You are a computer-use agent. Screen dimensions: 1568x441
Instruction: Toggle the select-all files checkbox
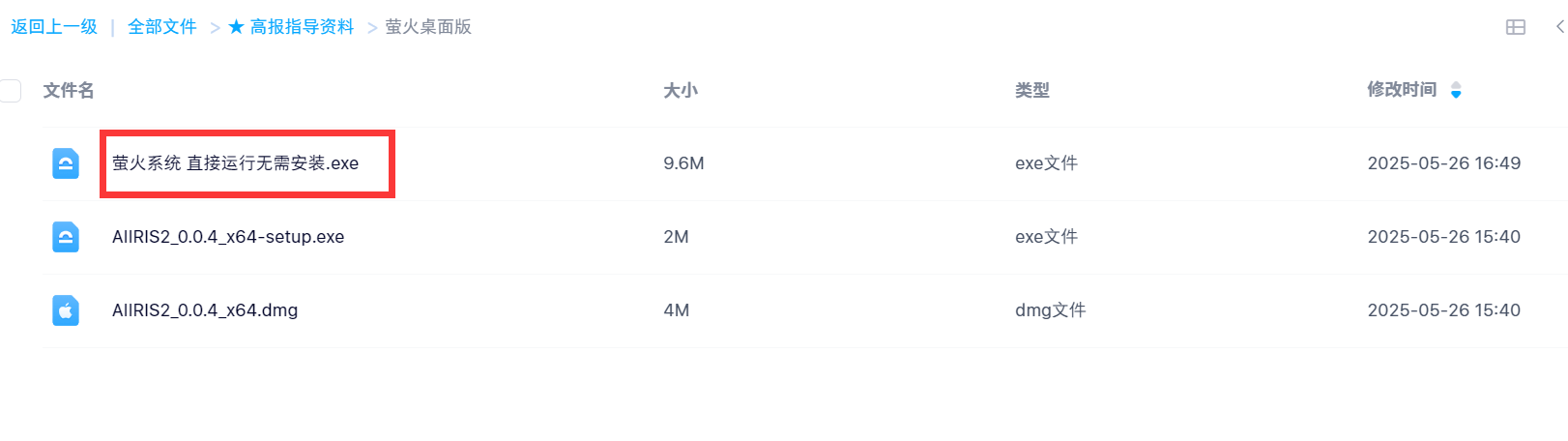10,91
